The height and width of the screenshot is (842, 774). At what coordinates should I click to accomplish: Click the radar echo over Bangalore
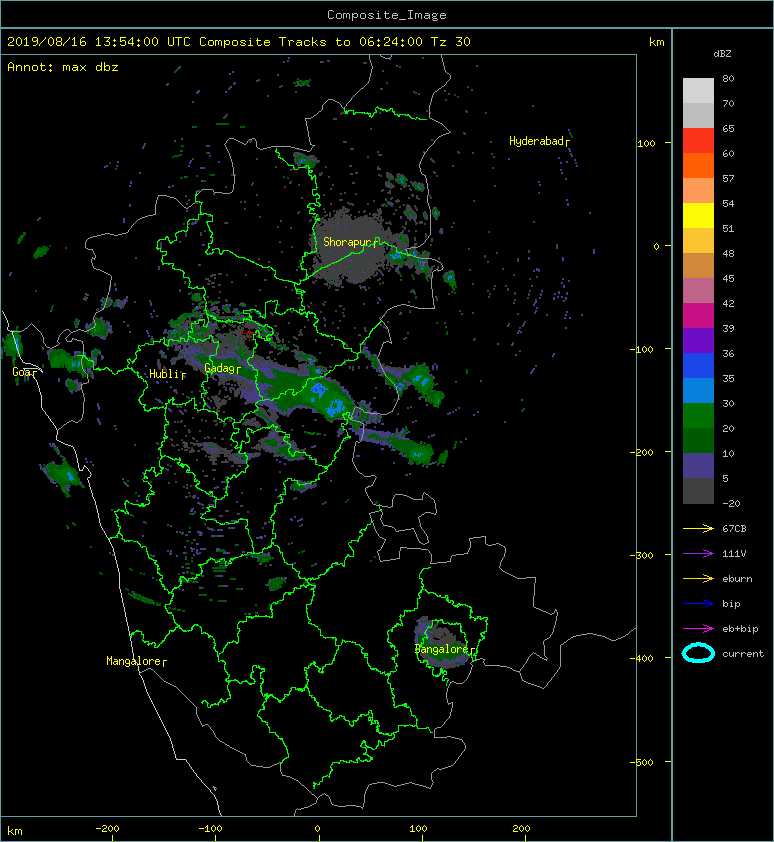click(x=442, y=642)
